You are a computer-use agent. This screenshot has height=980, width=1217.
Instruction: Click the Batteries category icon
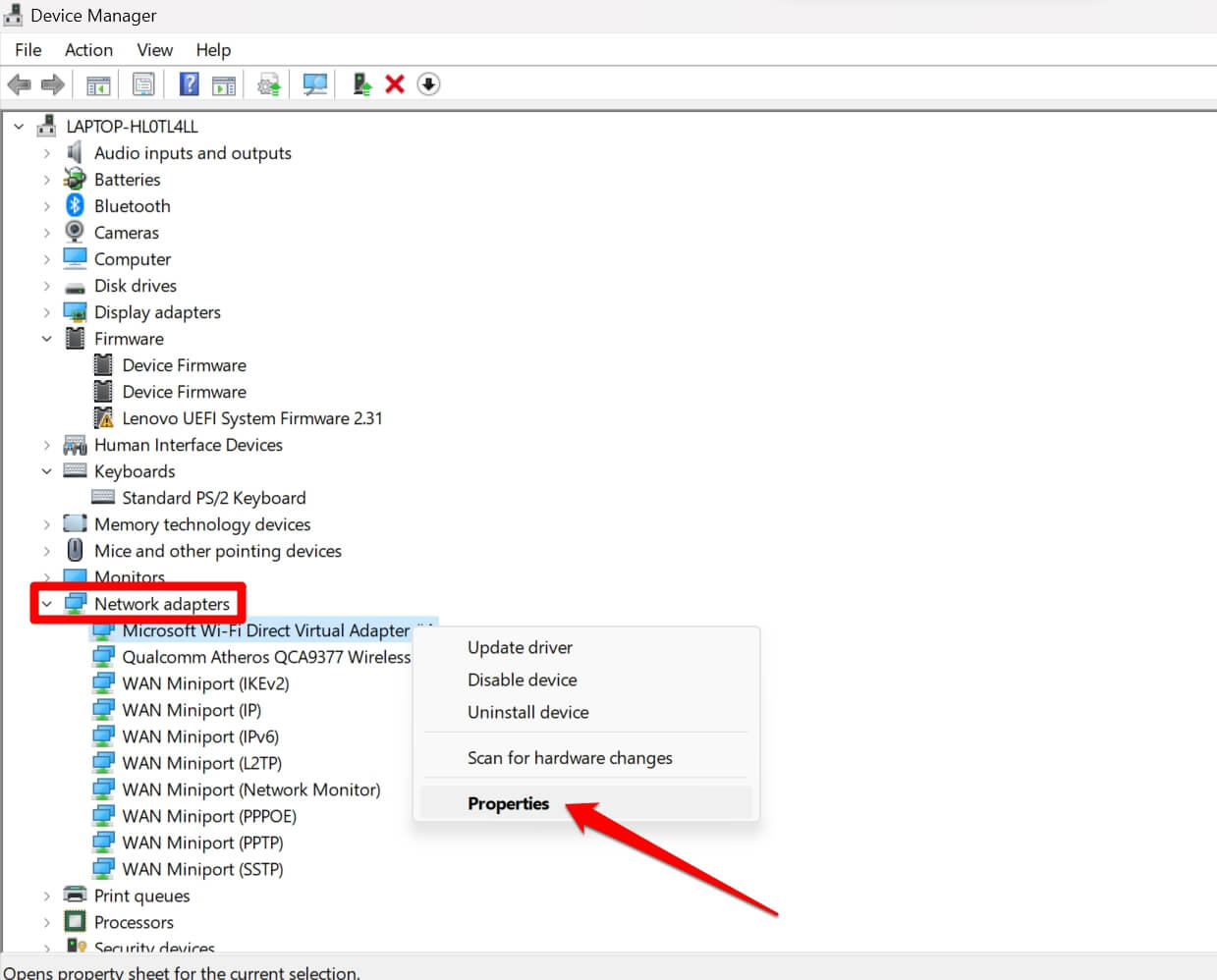[75, 179]
